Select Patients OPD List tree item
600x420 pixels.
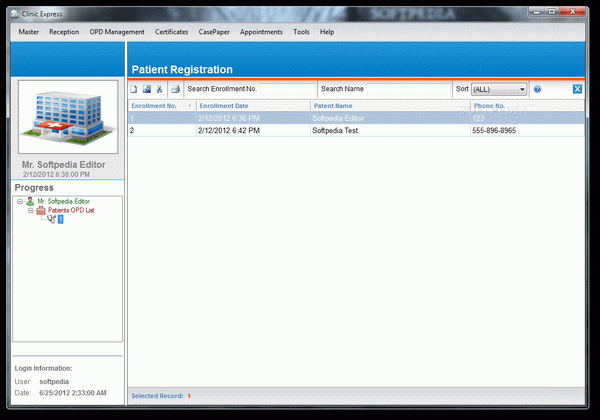pyautogui.click(x=71, y=210)
